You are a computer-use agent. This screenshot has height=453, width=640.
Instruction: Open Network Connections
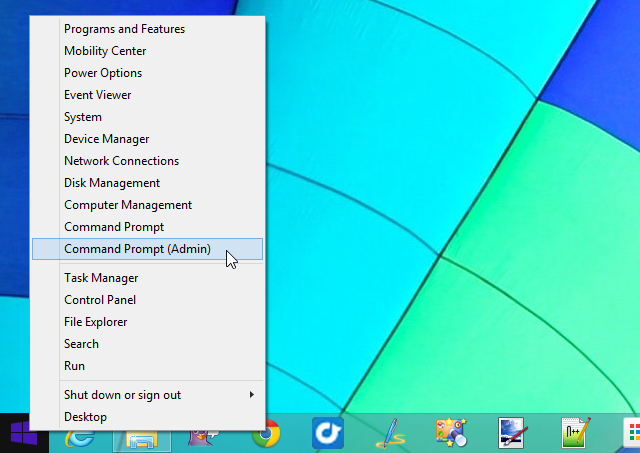(147, 161)
